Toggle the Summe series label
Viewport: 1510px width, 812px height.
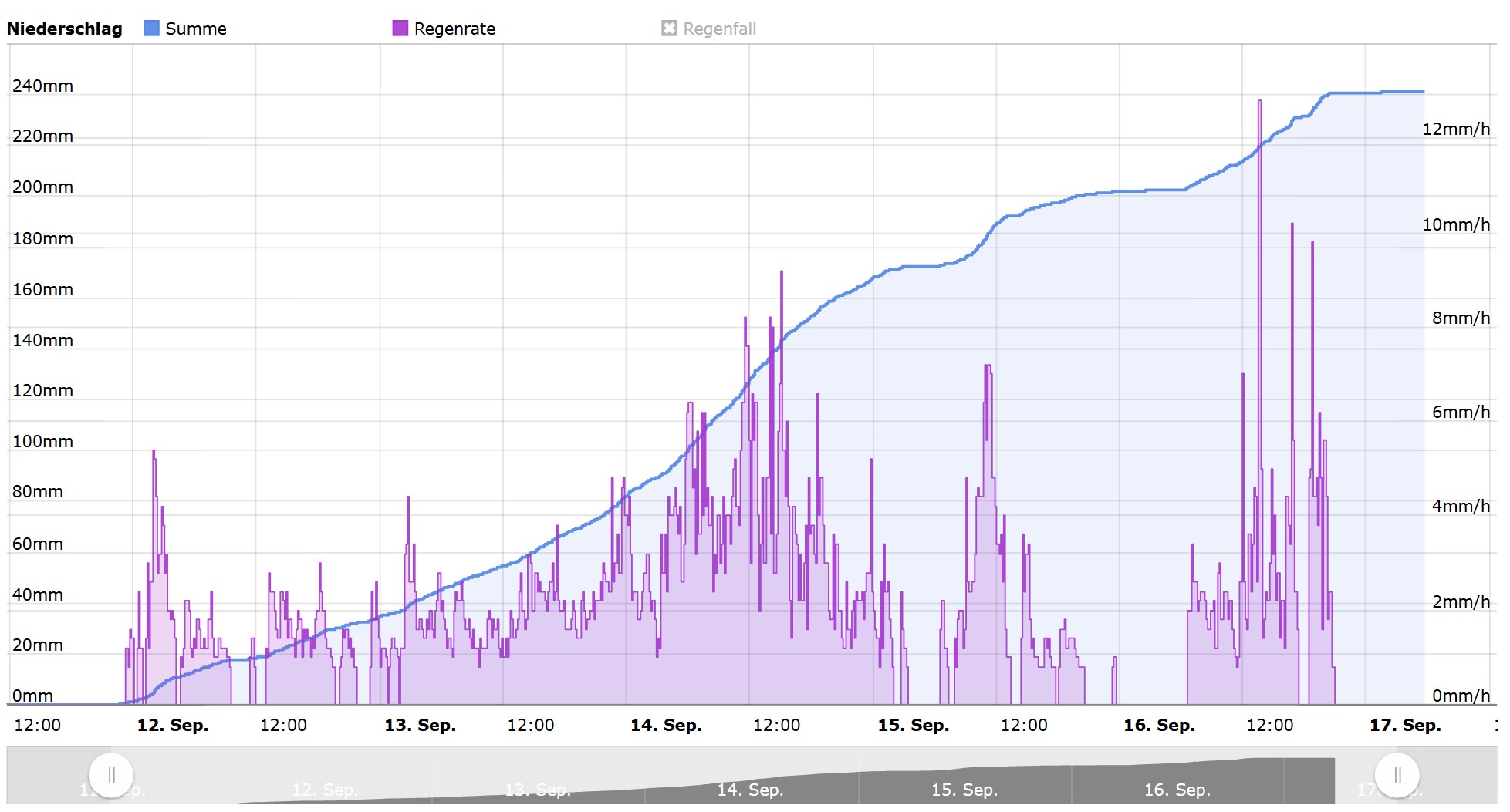click(196, 29)
